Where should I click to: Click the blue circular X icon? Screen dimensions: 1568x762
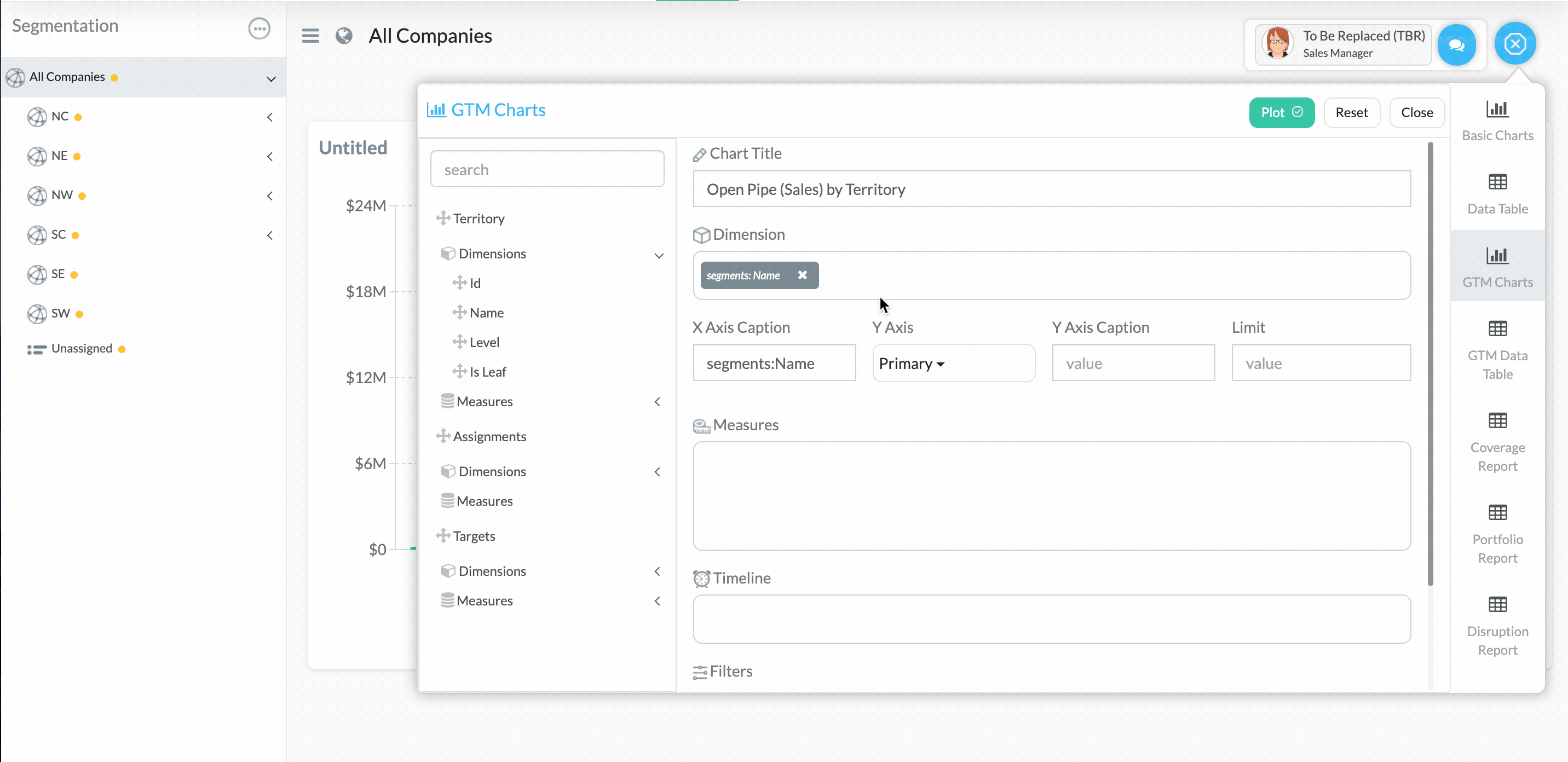pos(1514,44)
